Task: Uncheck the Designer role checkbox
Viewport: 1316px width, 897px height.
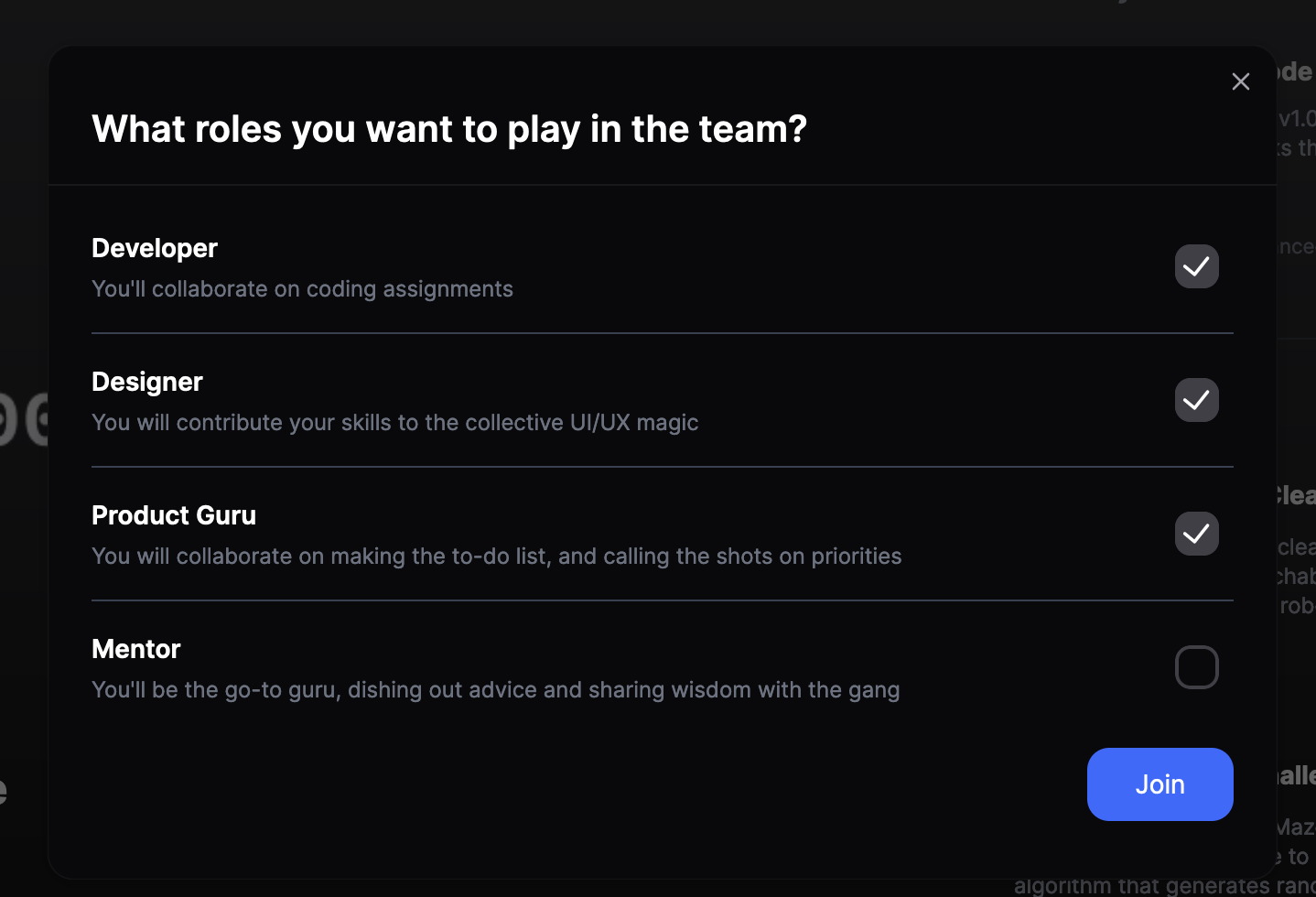Action: click(1196, 400)
